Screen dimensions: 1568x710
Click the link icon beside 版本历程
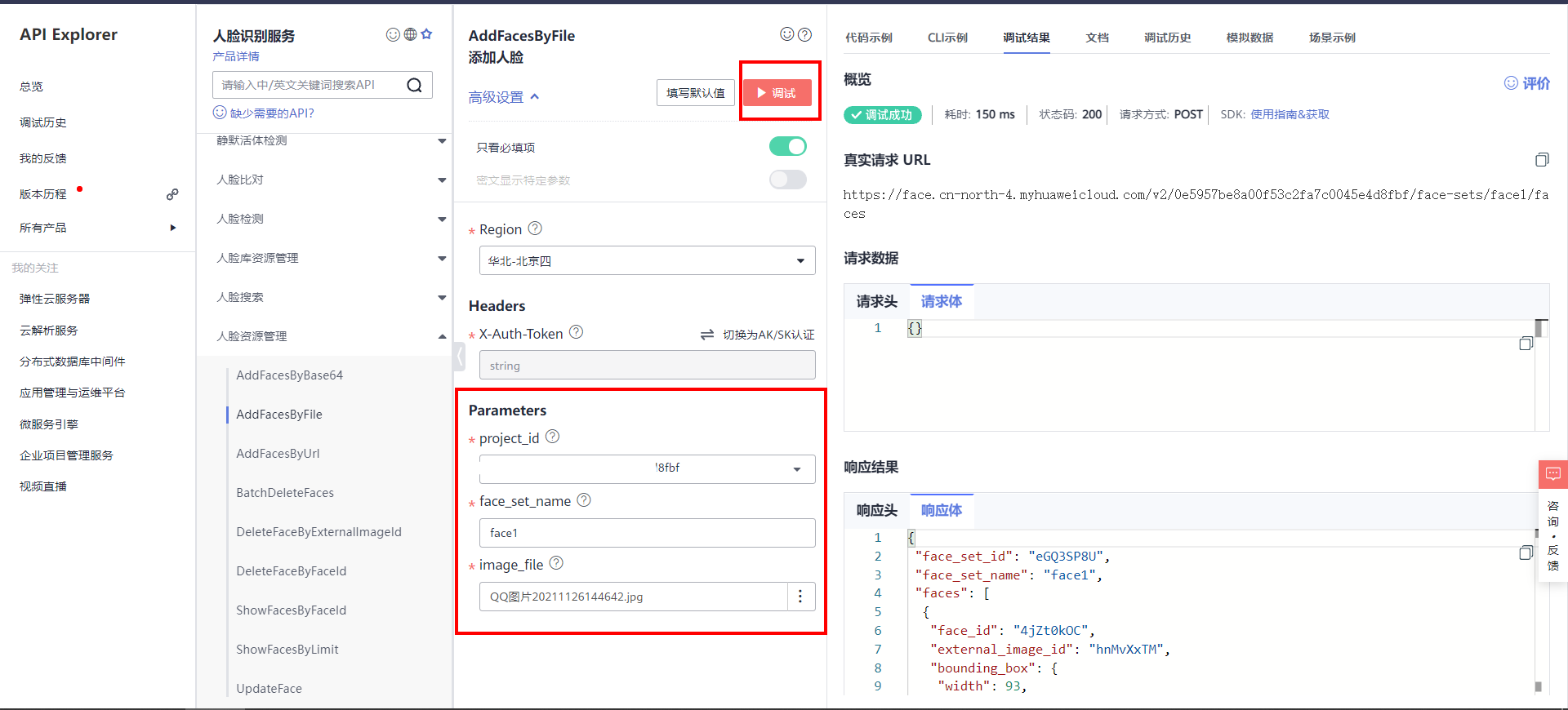(172, 194)
